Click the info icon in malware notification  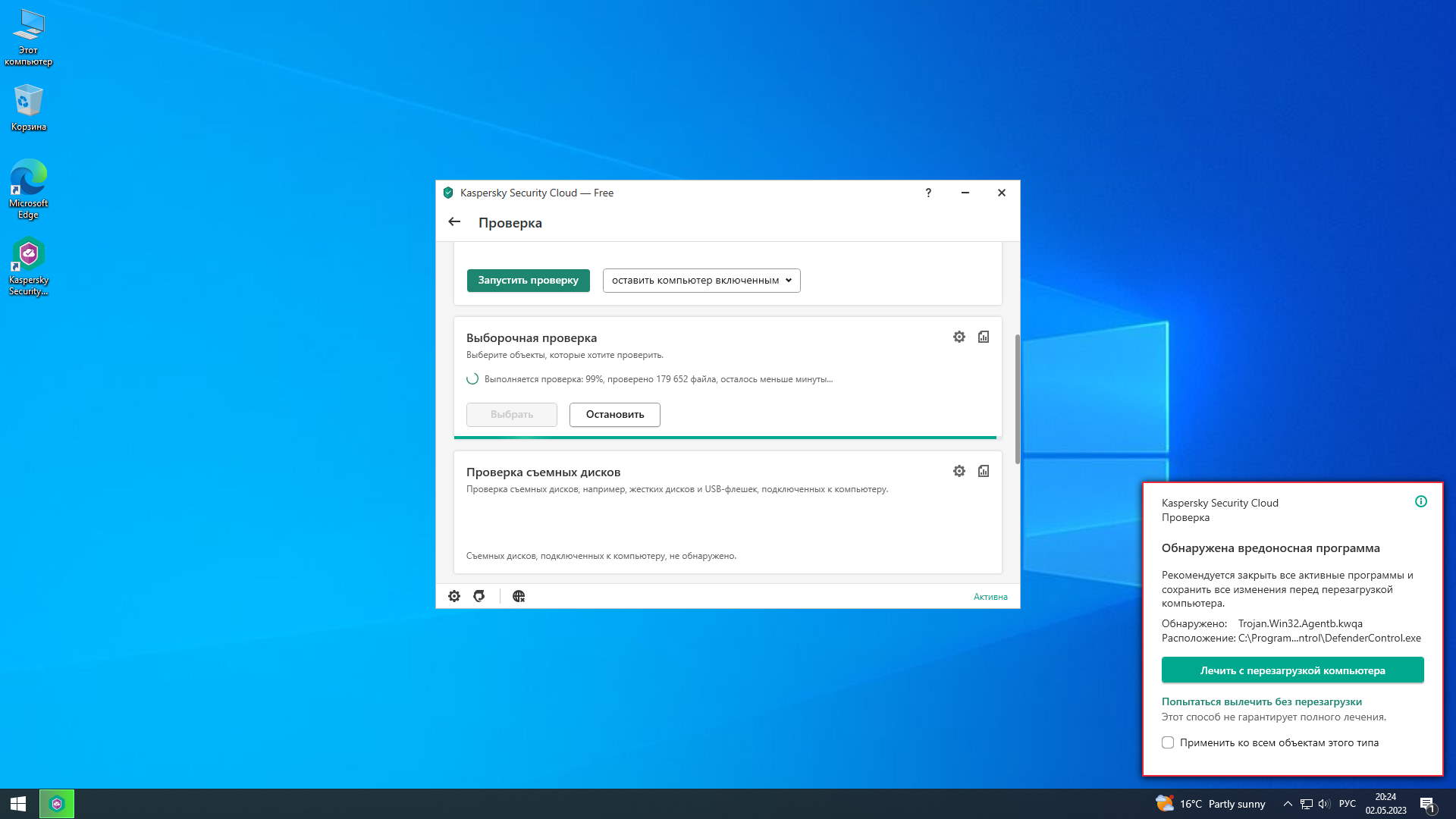click(x=1421, y=501)
